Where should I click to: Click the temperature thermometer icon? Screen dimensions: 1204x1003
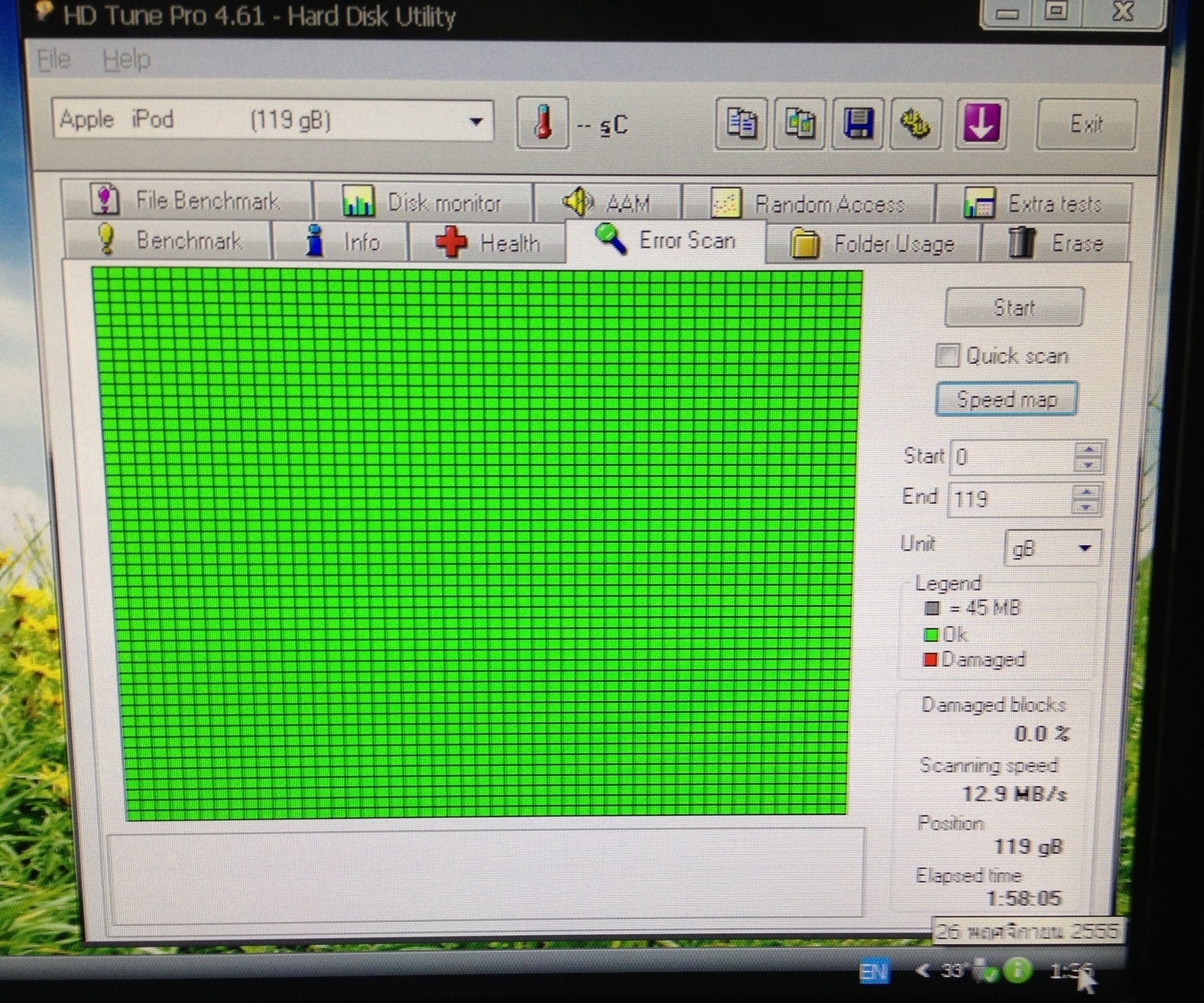[x=543, y=122]
